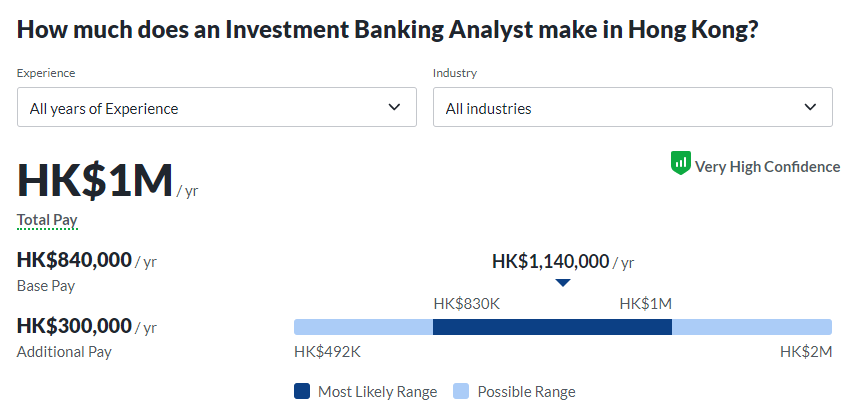Expand the Industry dropdown chevron
861x411 pixels.
[x=811, y=107]
